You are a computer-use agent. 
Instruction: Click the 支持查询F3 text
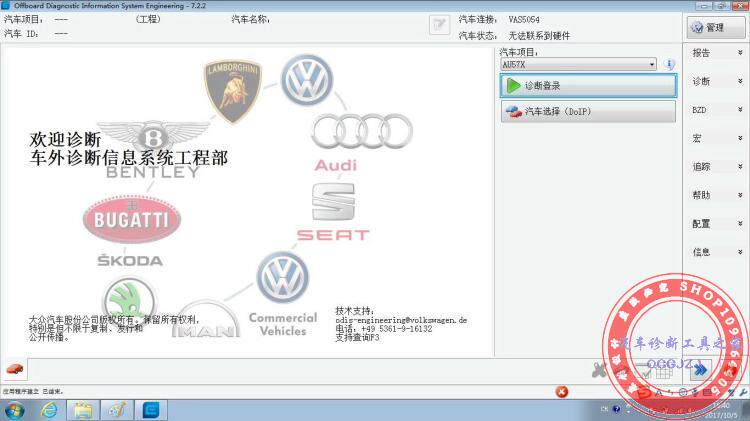357,337
